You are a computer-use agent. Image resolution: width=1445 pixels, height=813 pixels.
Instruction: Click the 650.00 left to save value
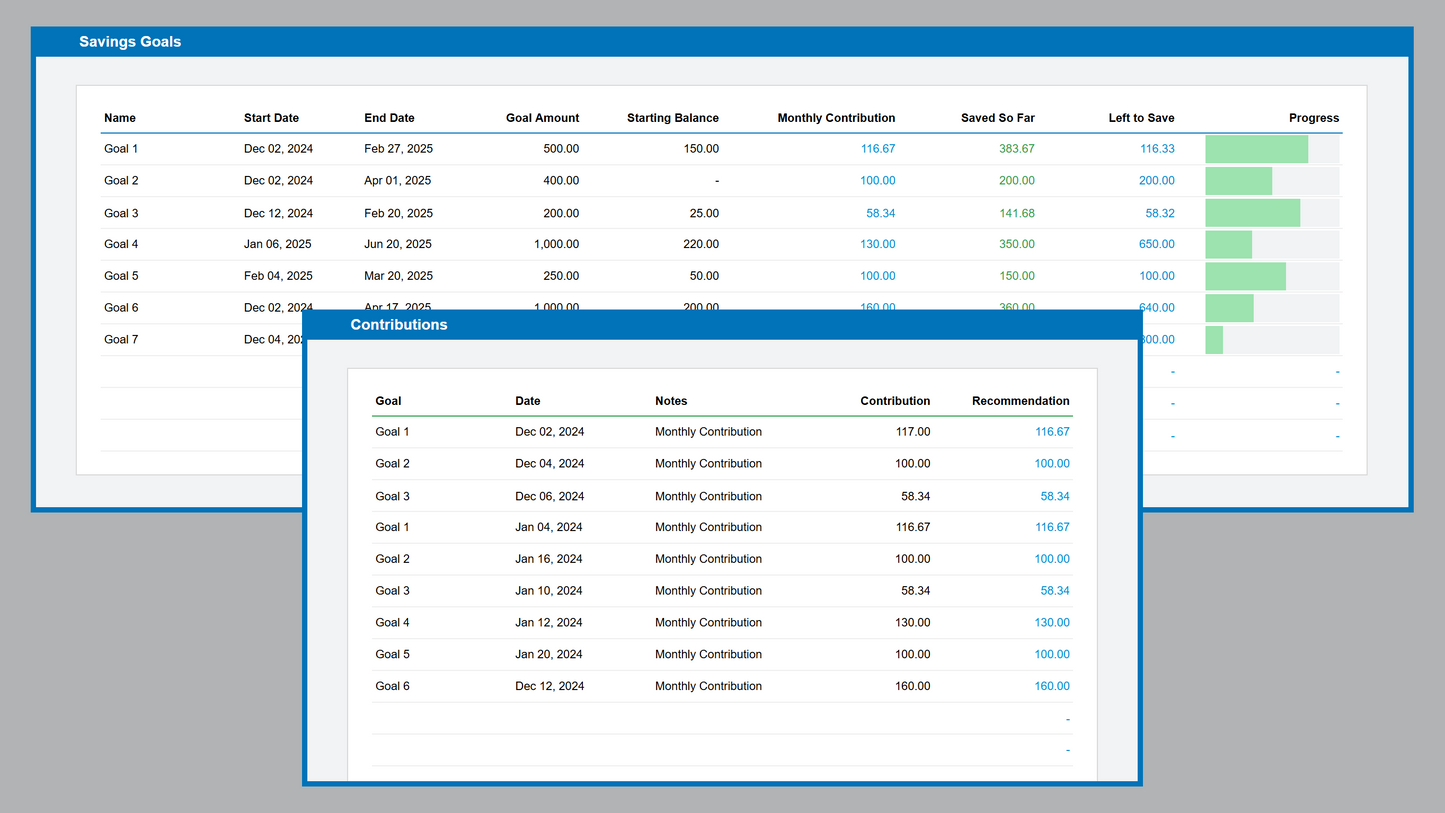pos(1157,244)
